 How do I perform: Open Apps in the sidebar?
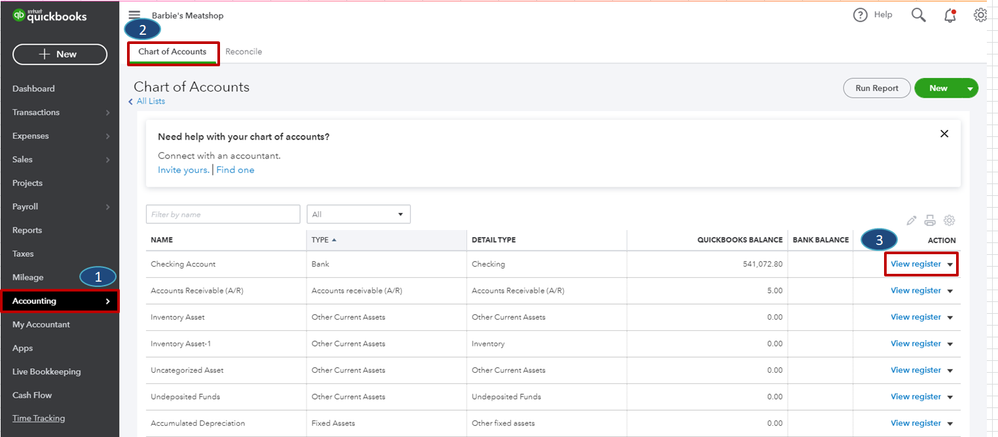coord(22,348)
